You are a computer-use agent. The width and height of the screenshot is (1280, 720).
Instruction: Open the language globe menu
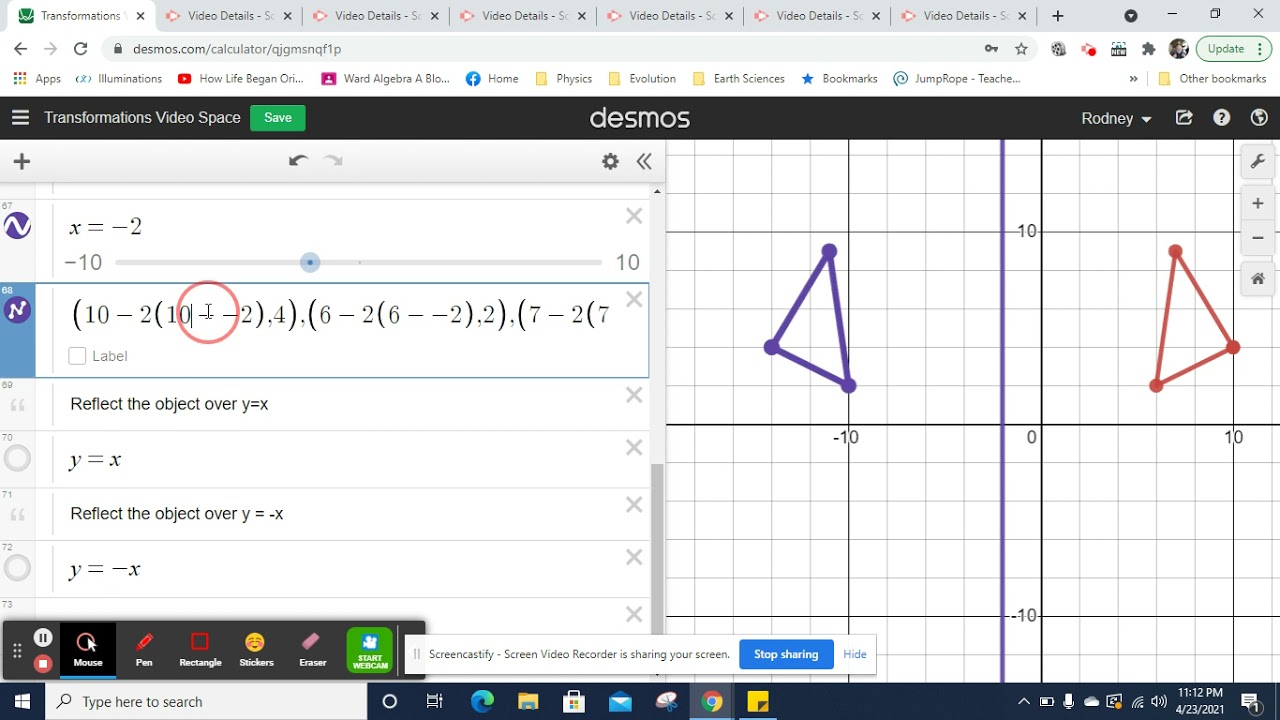tap(1259, 118)
